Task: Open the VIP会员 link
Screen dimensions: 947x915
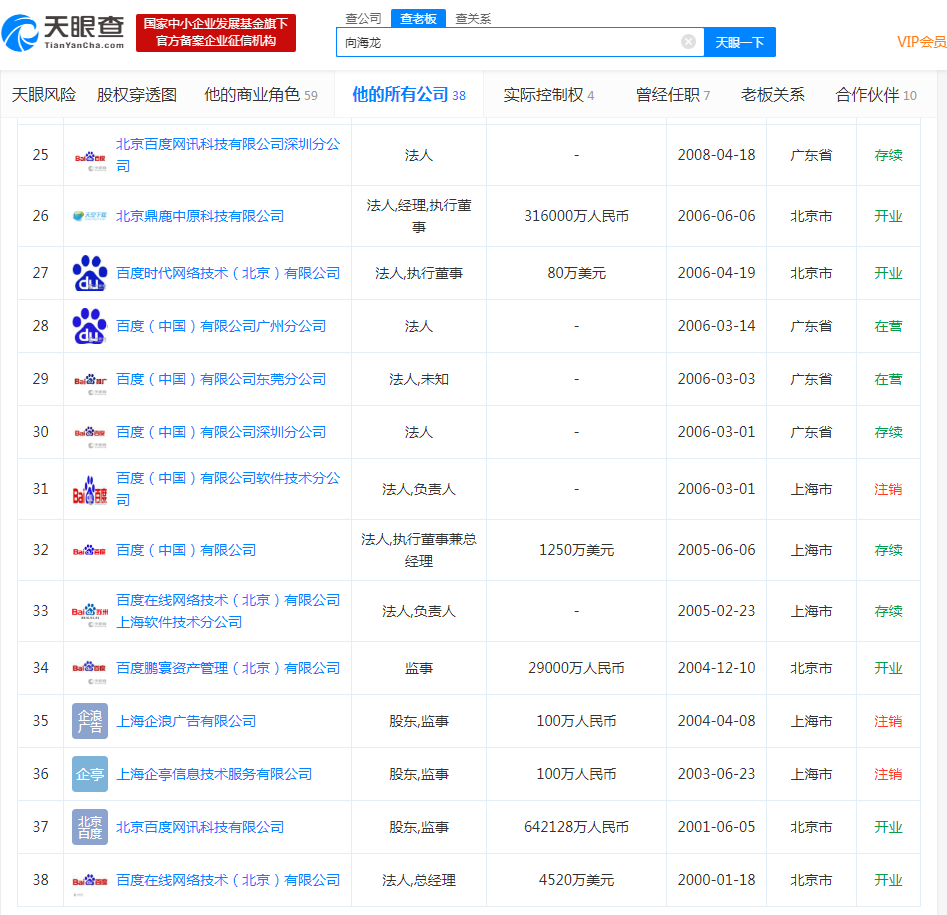Action: click(921, 42)
